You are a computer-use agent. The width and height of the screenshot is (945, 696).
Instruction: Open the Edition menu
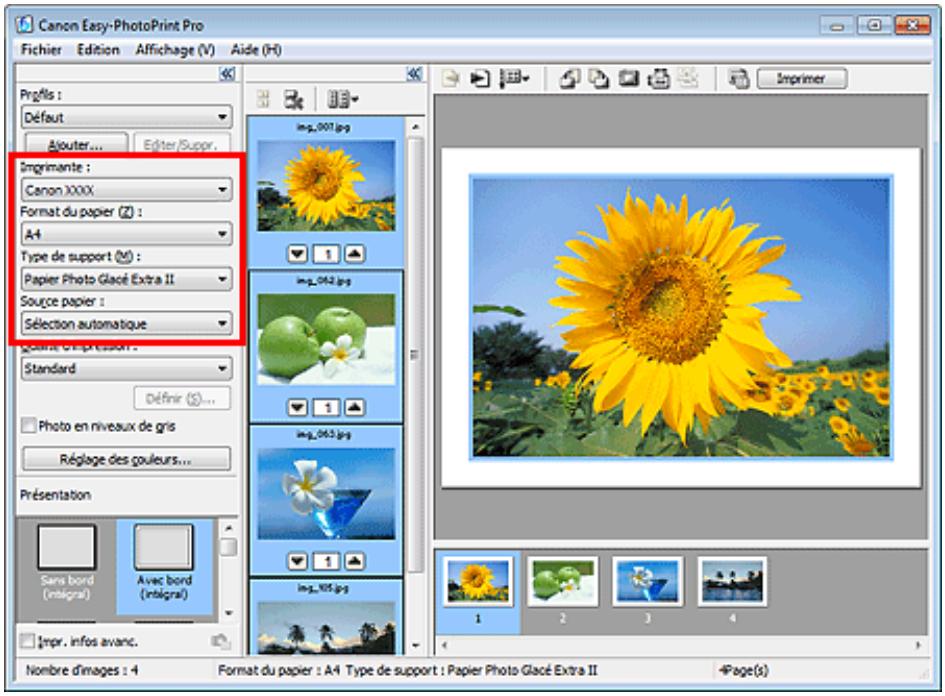tap(98, 49)
